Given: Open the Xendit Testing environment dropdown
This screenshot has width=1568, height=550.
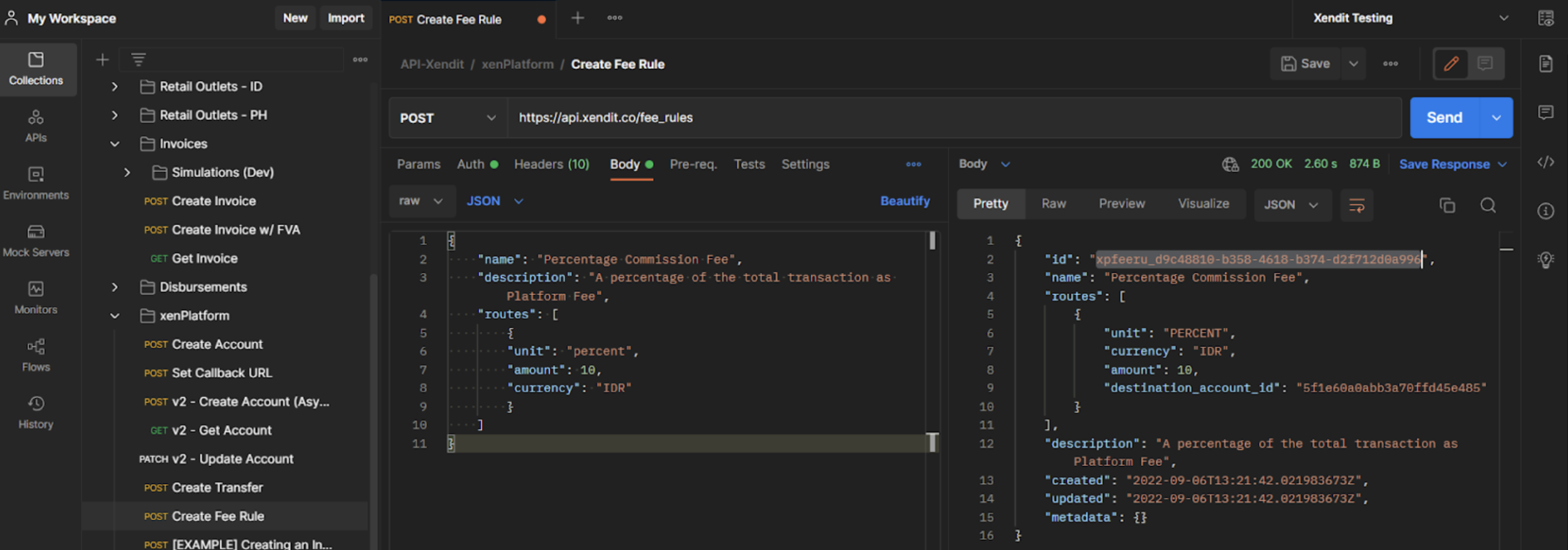Looking at the screenshot, I should (1410, 18).
